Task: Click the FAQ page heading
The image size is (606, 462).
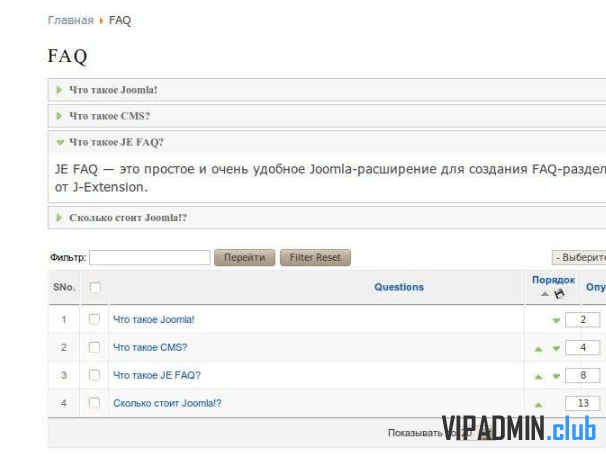Action: [x=68, y=56]
